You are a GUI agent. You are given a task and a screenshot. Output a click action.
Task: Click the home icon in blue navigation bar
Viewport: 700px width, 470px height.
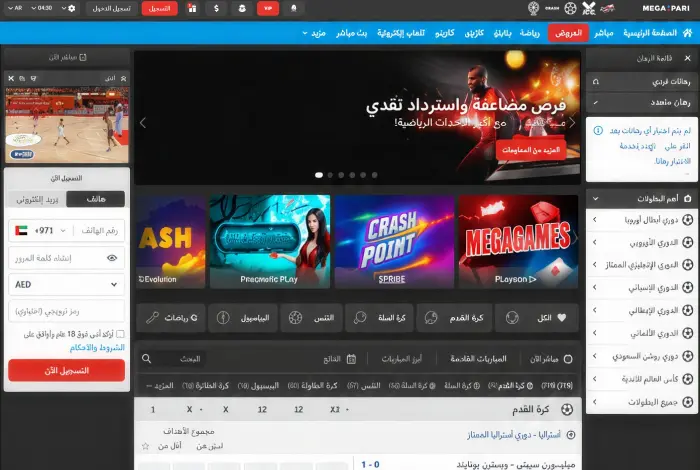point(688,33)
